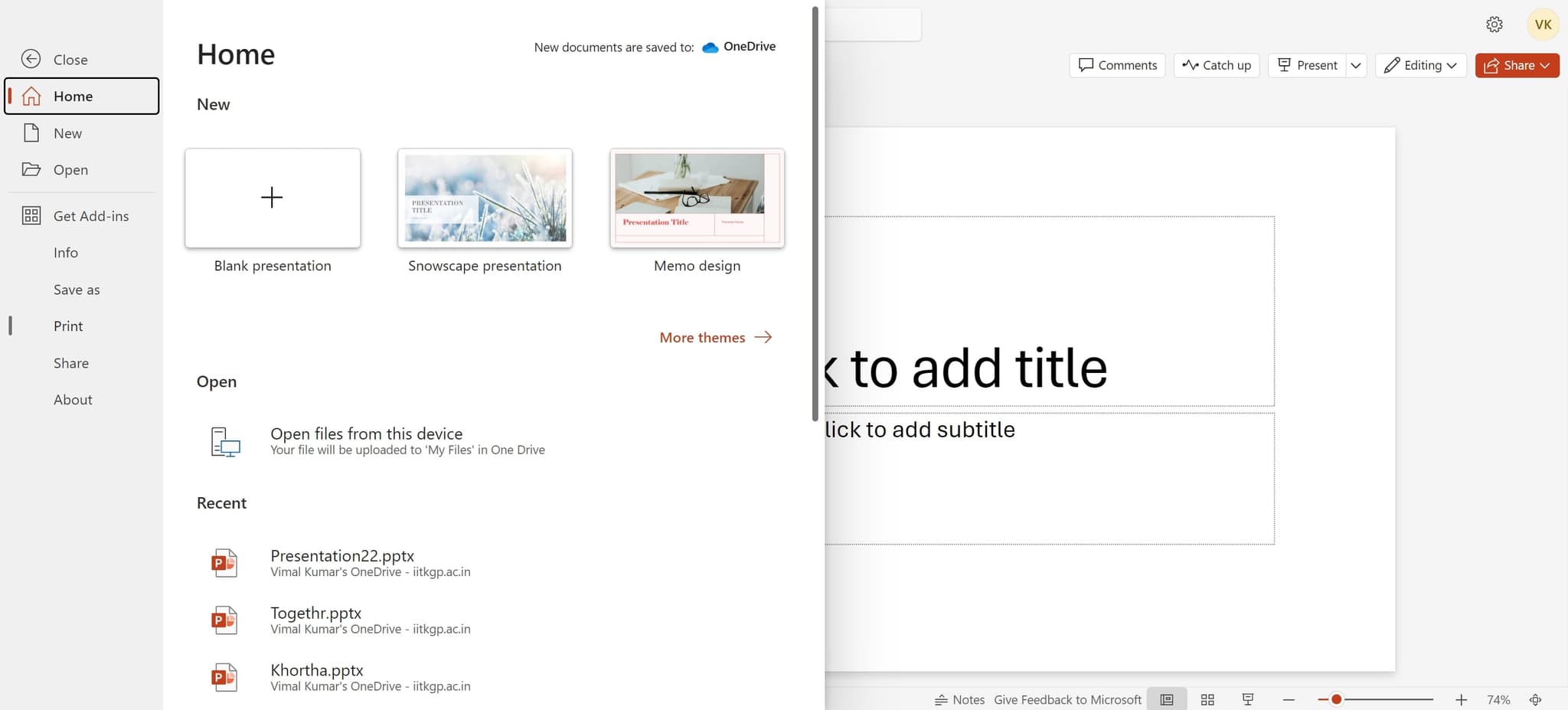This screenshot has width=1568, height=710.
Task: Open the Present options dropdown
Action: pyautogui.click(x=1356, y=65)
